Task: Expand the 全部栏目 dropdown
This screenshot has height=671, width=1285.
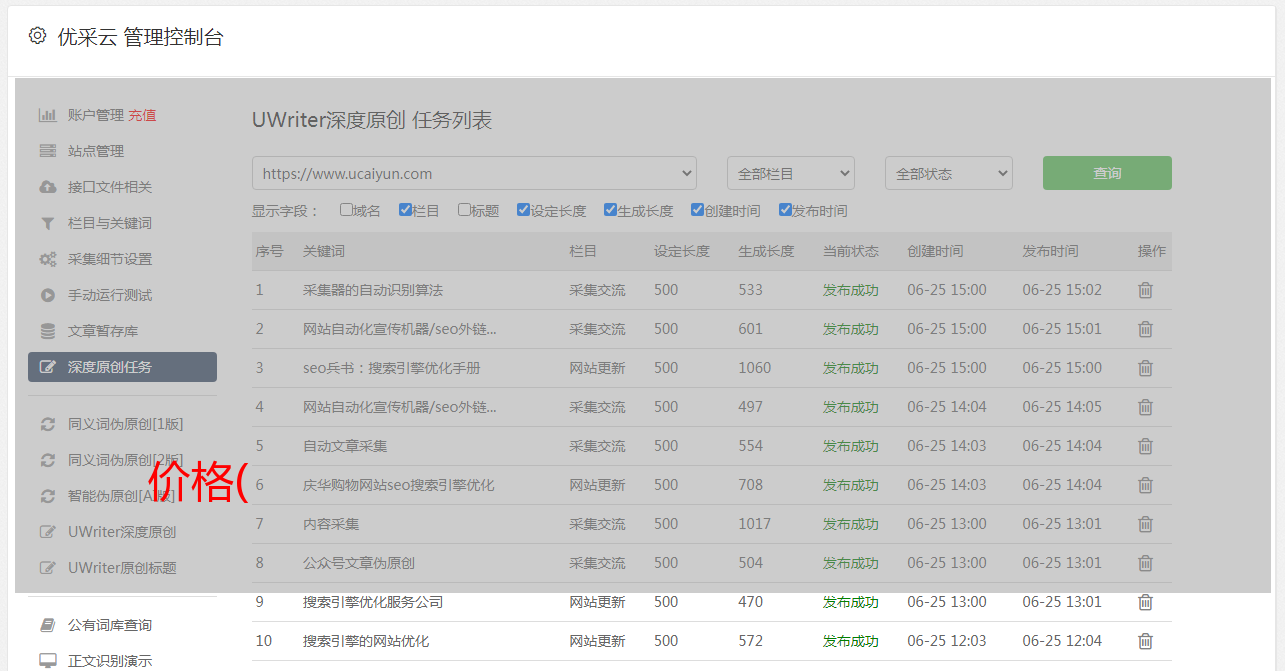Action: pyautogui.click(x=790, y=173)
